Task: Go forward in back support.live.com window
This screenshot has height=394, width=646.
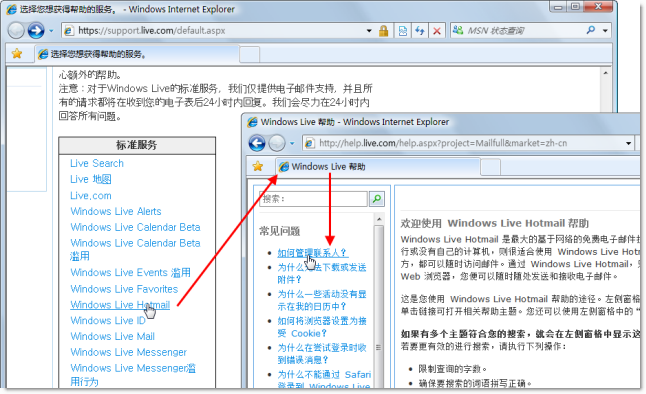Action: 36,30
